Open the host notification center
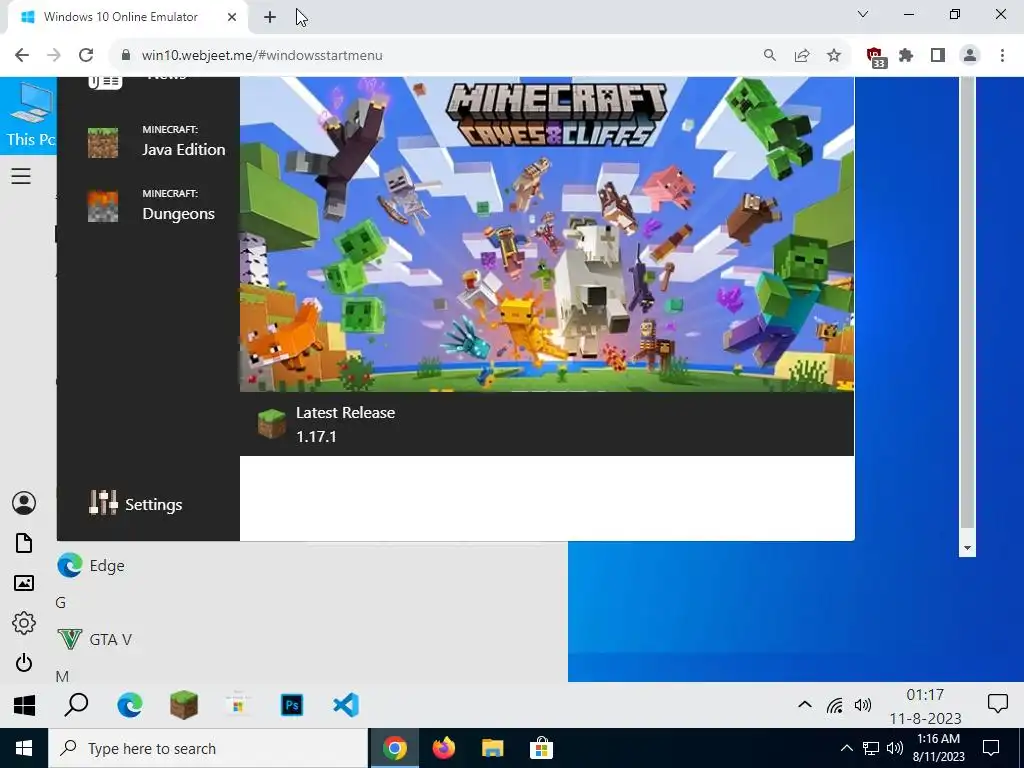Screen dimensions: 1024x768 pyautogui.click(x=991, y=748)
